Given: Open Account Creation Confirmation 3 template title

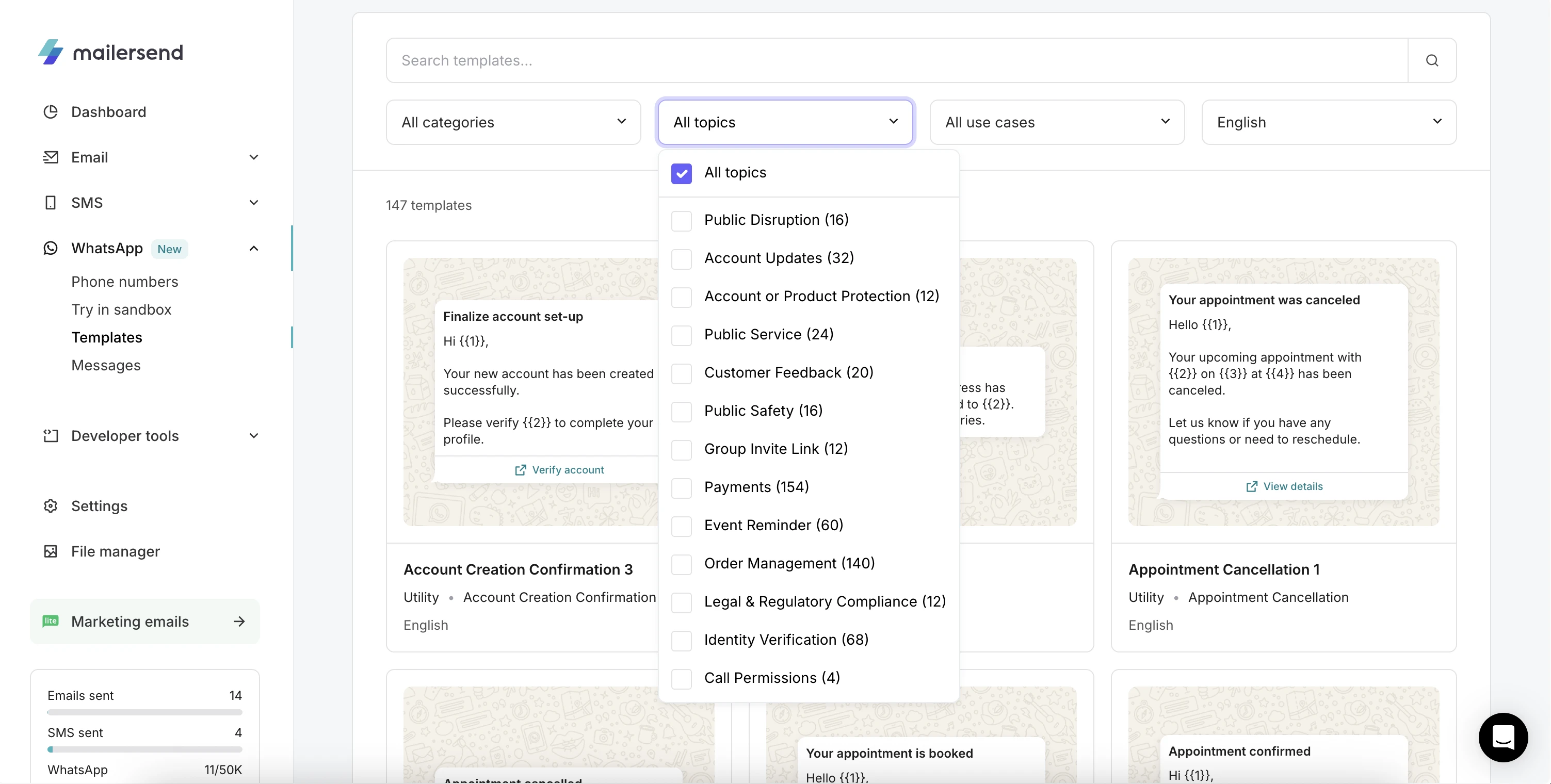Looking at the screenshot, I should coord(518,569).
